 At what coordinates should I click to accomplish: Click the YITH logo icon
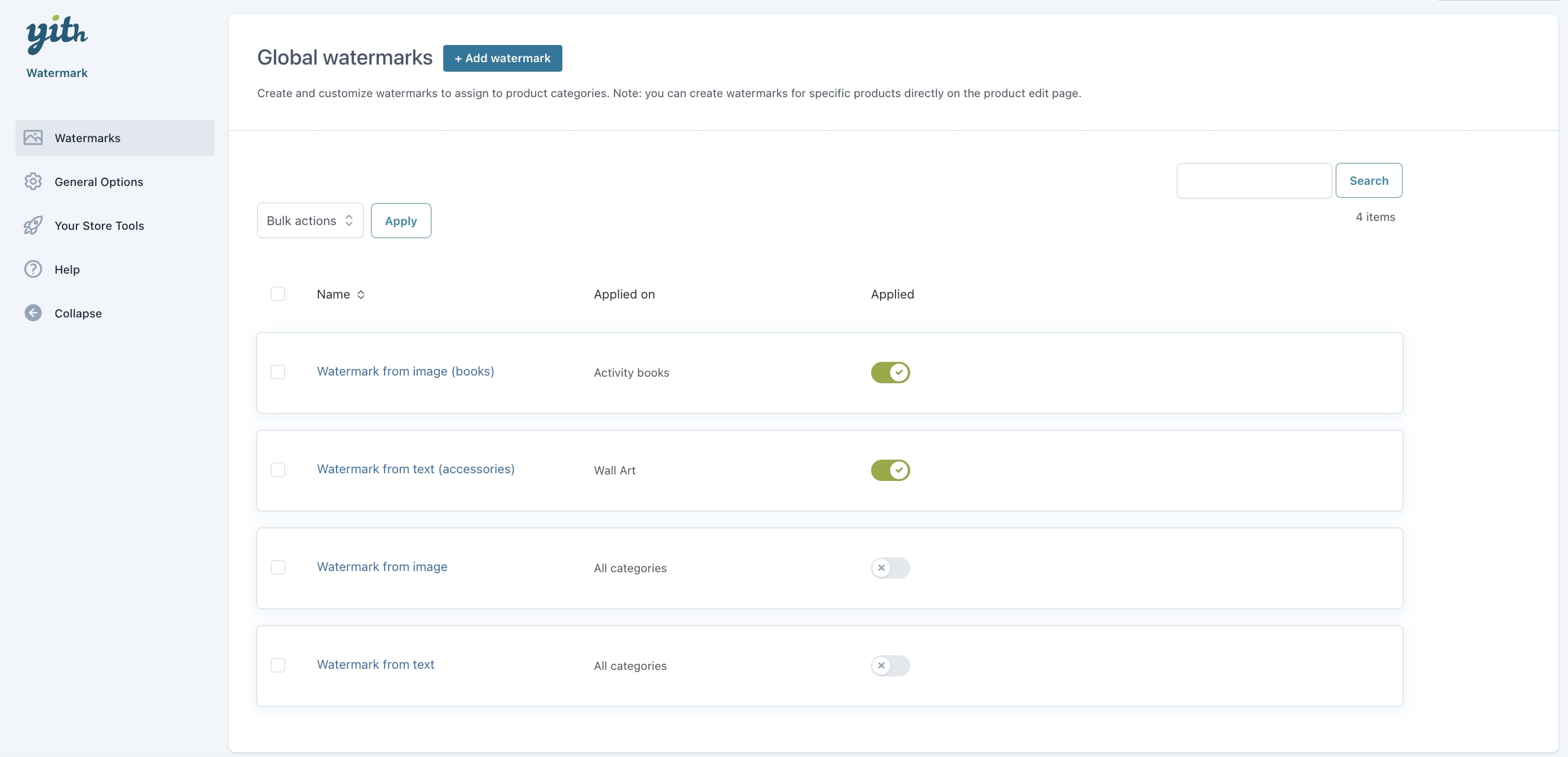click(57, 34)
